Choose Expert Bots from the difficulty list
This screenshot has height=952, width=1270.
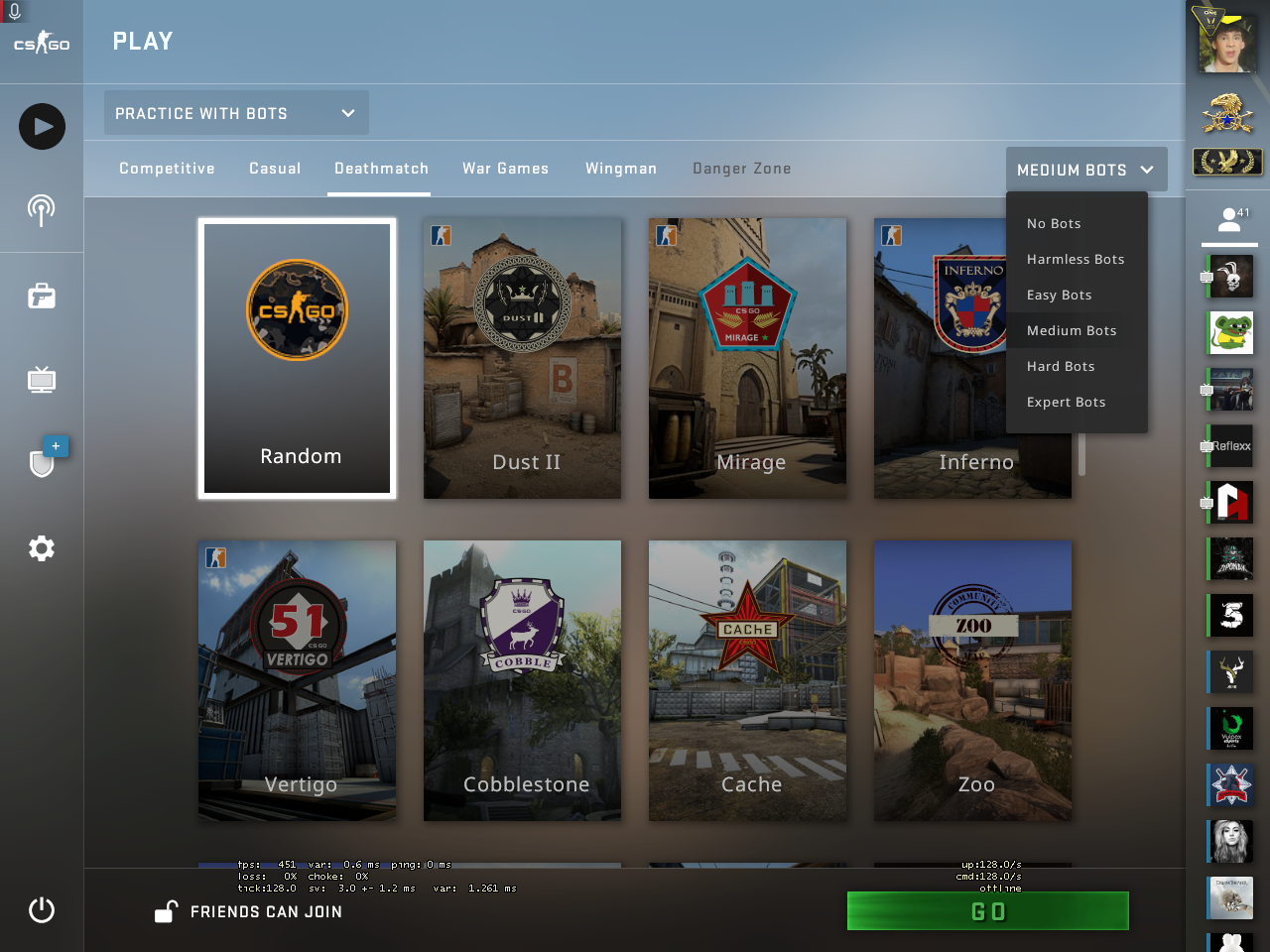[1077, 403]
